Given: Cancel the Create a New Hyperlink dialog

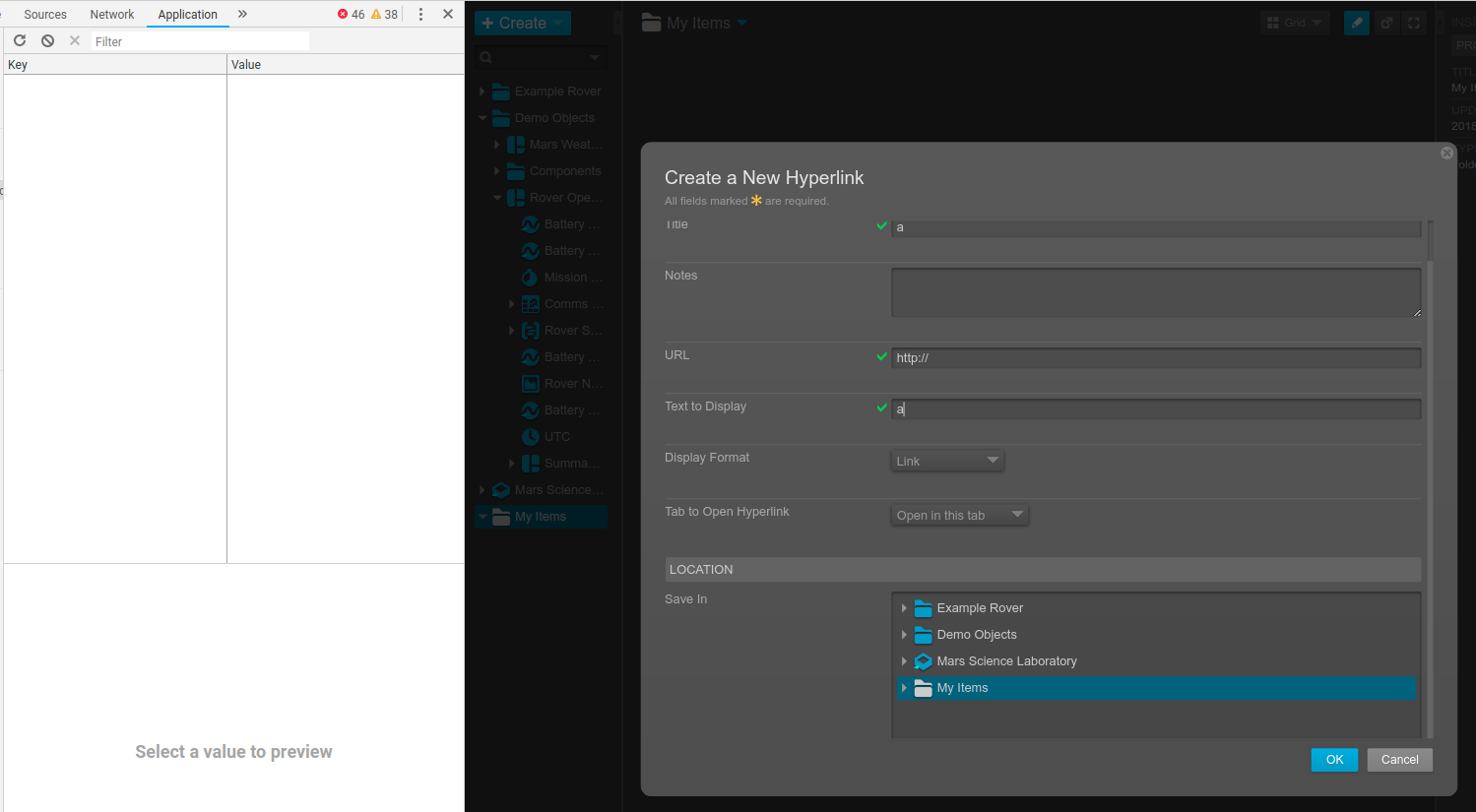Looking at the screenshot, I should click(x=1399, y=759).
